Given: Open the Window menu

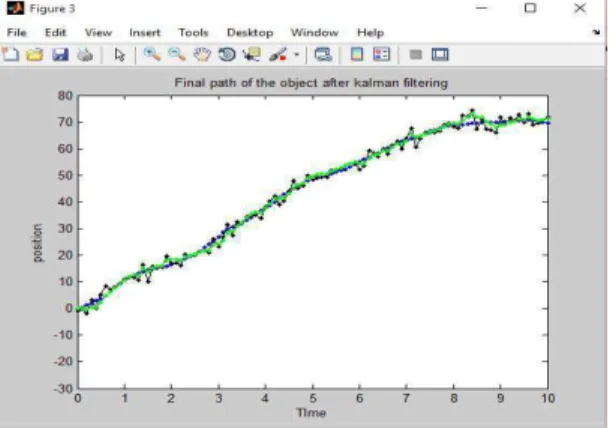Looking at the screenshot, I should click(314, 32).
